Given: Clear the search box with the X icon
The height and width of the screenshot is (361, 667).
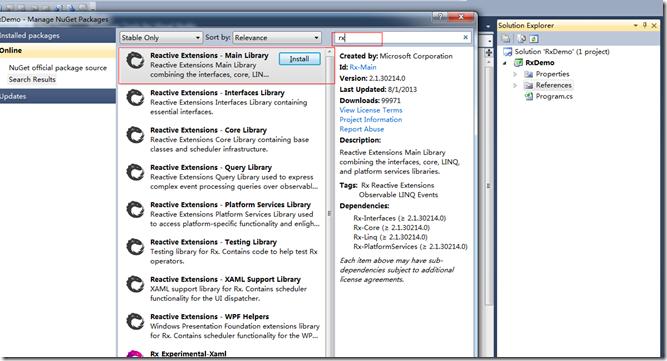Looking at the screenshot, I should [x=465, y=37].
